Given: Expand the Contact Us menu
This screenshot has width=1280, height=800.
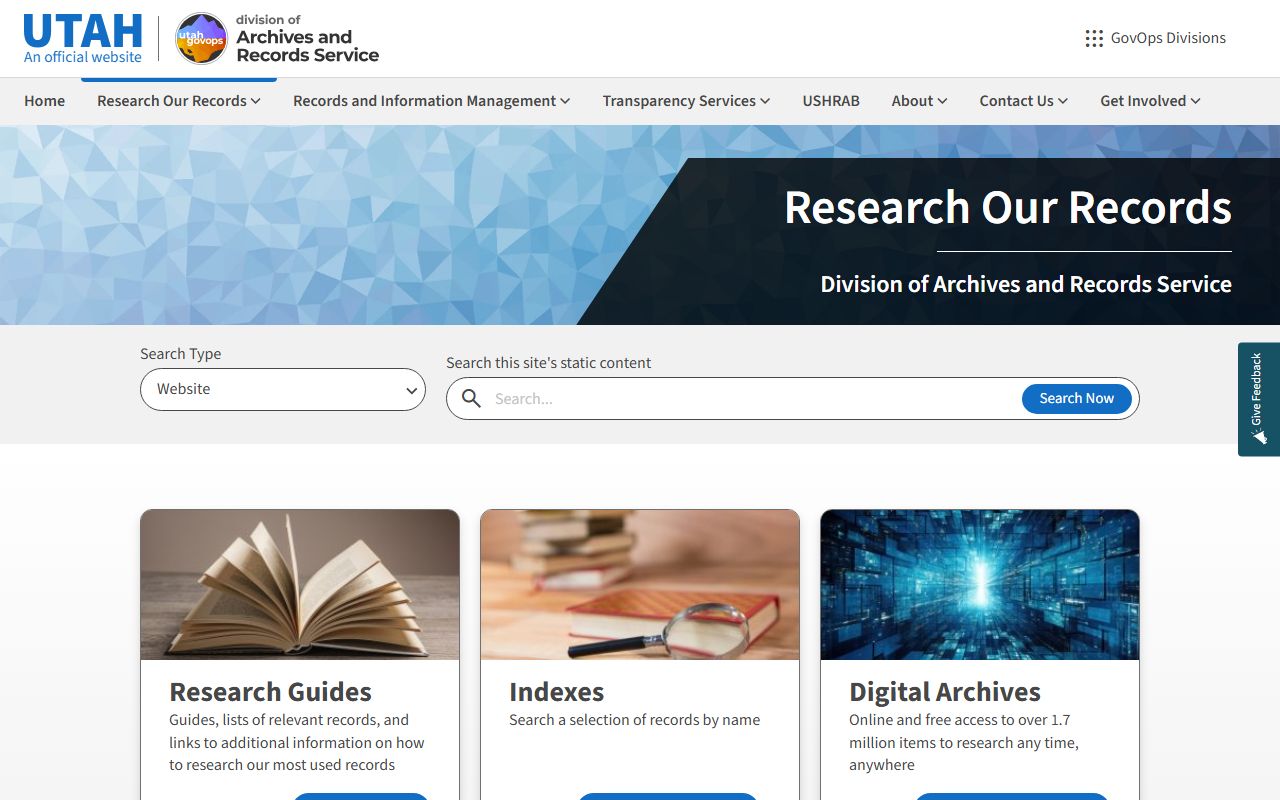Looking at the screenshot, I should pos(1024,101).
